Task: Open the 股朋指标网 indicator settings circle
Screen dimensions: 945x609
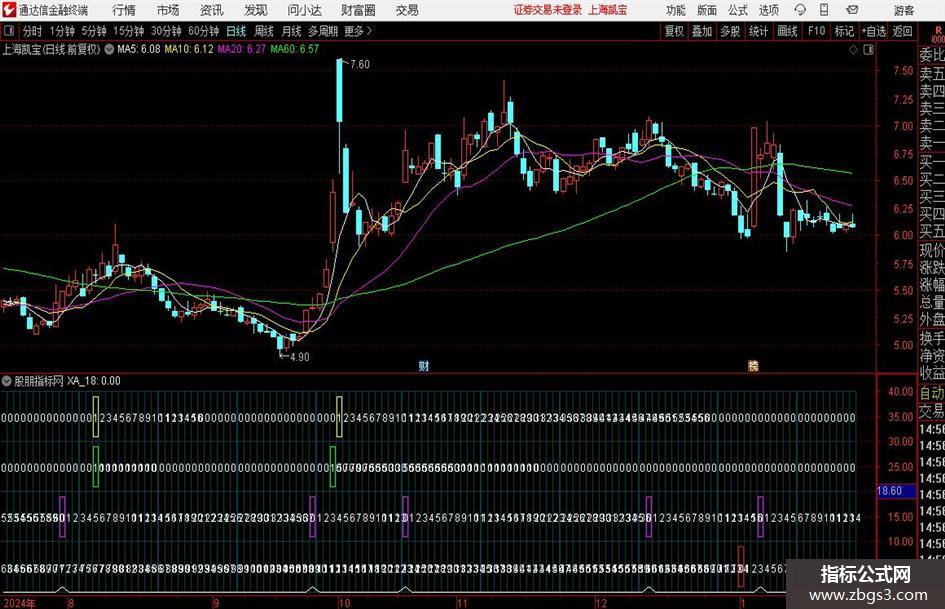Action: [7, 381]
